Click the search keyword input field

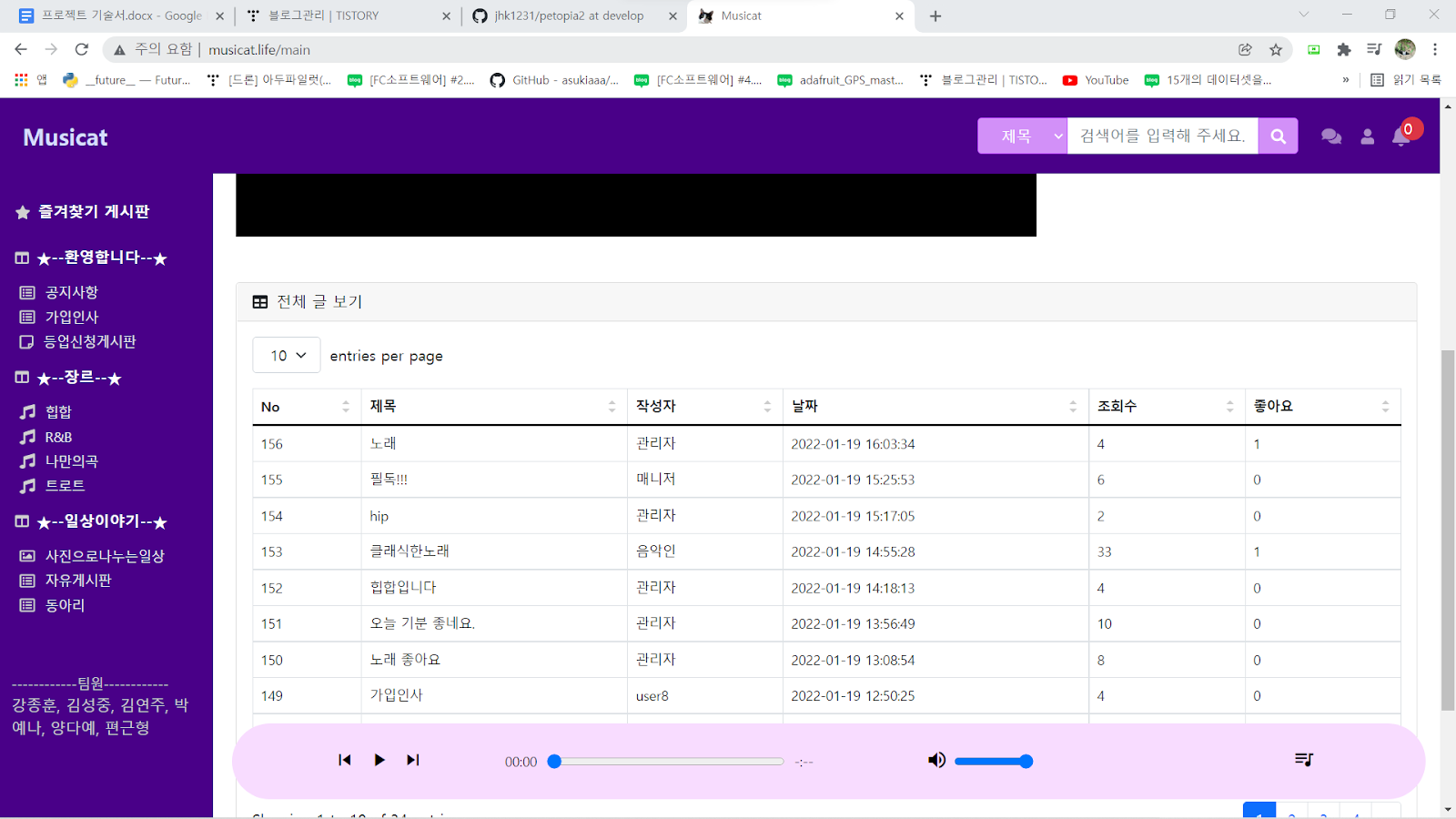point(1163,136)
